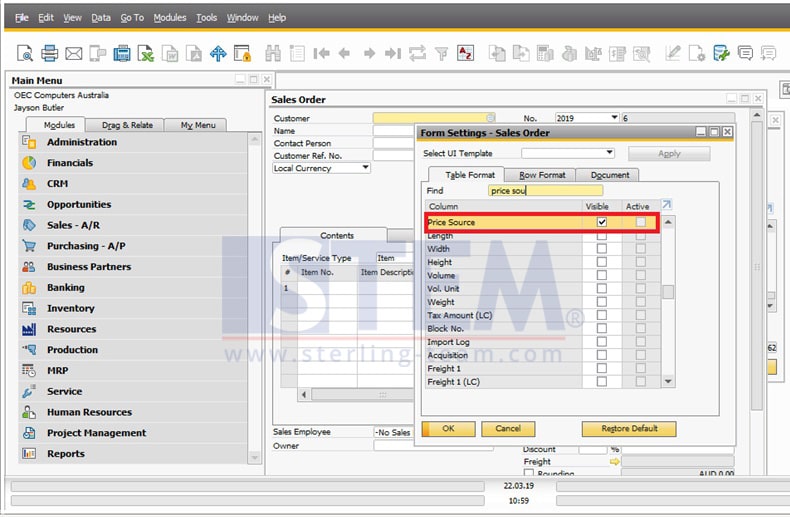
Task: Click the column list scrollbar thumb
Action: click(x=668, y=292)
